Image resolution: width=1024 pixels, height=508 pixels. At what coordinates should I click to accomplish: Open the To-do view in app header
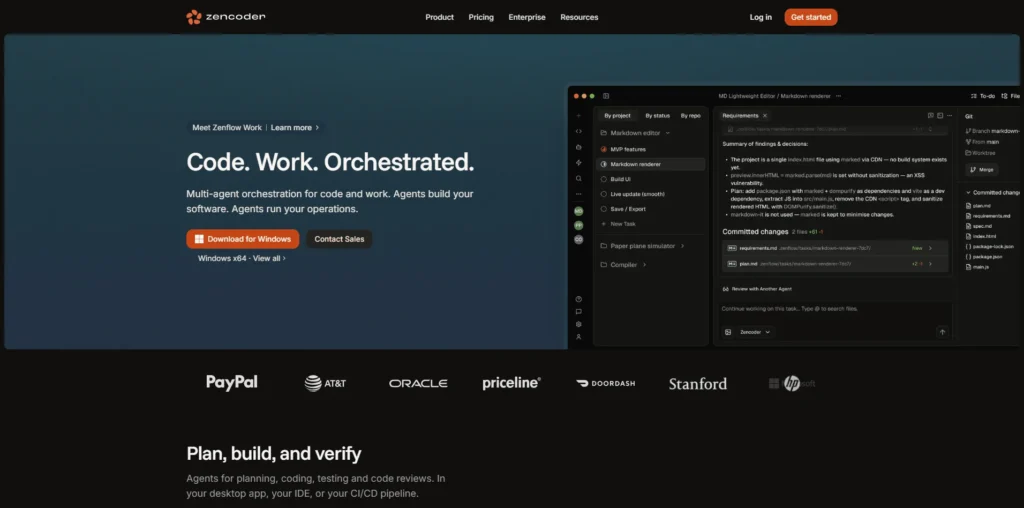[x=983, y=96]
